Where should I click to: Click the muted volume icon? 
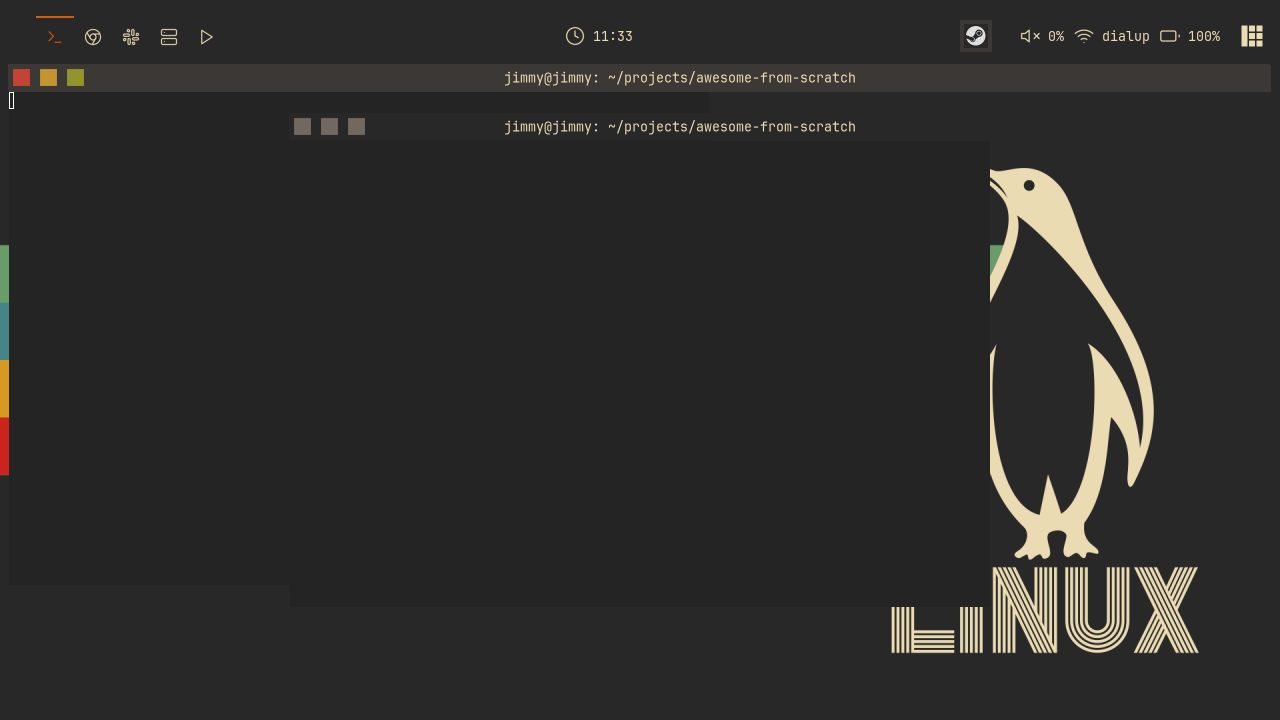coord(1030,36)
